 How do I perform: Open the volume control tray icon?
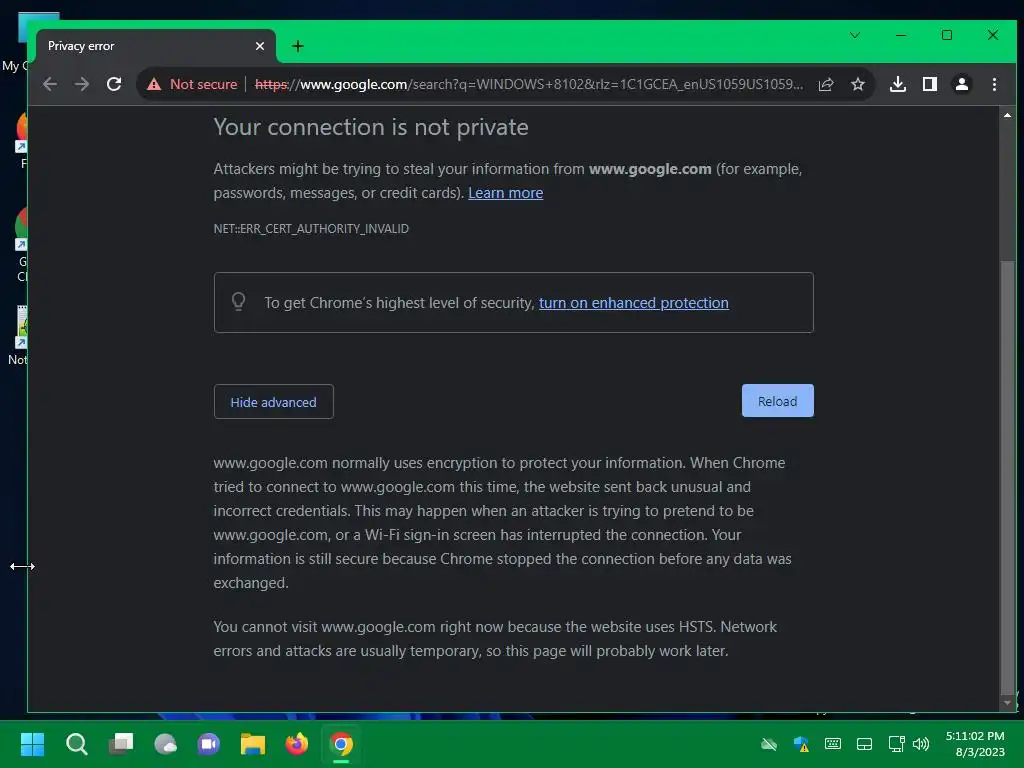pos(921,744)
